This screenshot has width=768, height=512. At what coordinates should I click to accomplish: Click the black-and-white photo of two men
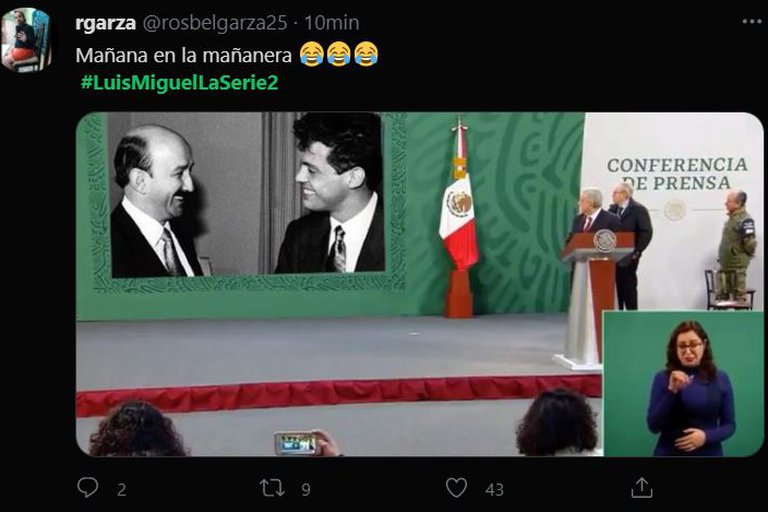point(246,195)
